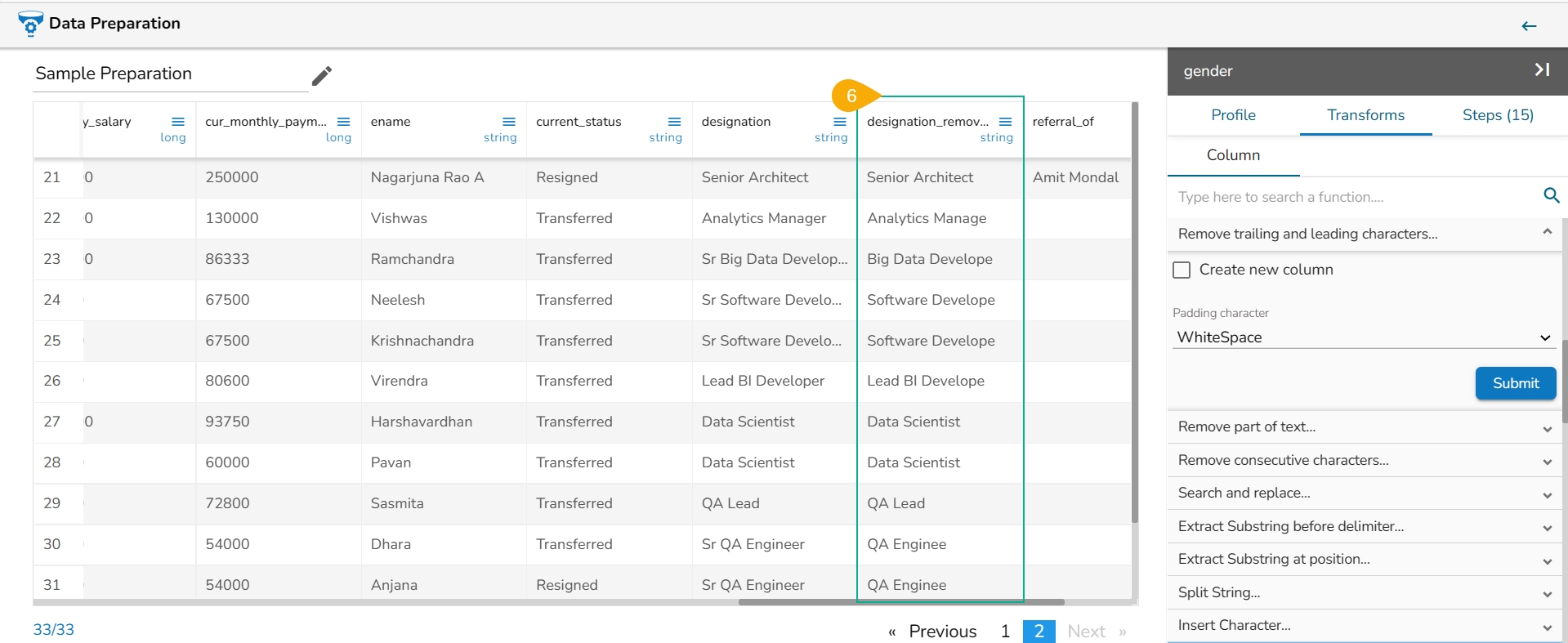1568x643 pixels.
Task: Open the Padding character WhiteSpace dropdown
Action: coord(1363,337)
